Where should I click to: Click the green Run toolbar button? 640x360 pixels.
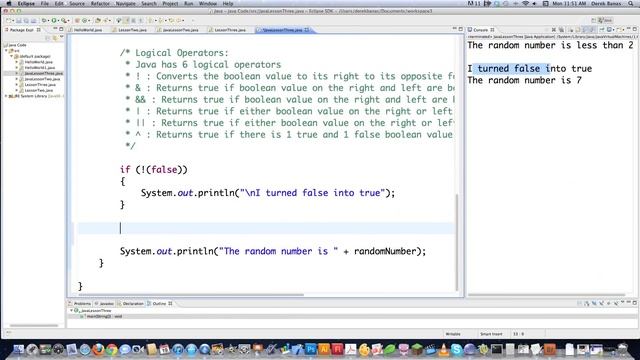click(x=54, y=20)
